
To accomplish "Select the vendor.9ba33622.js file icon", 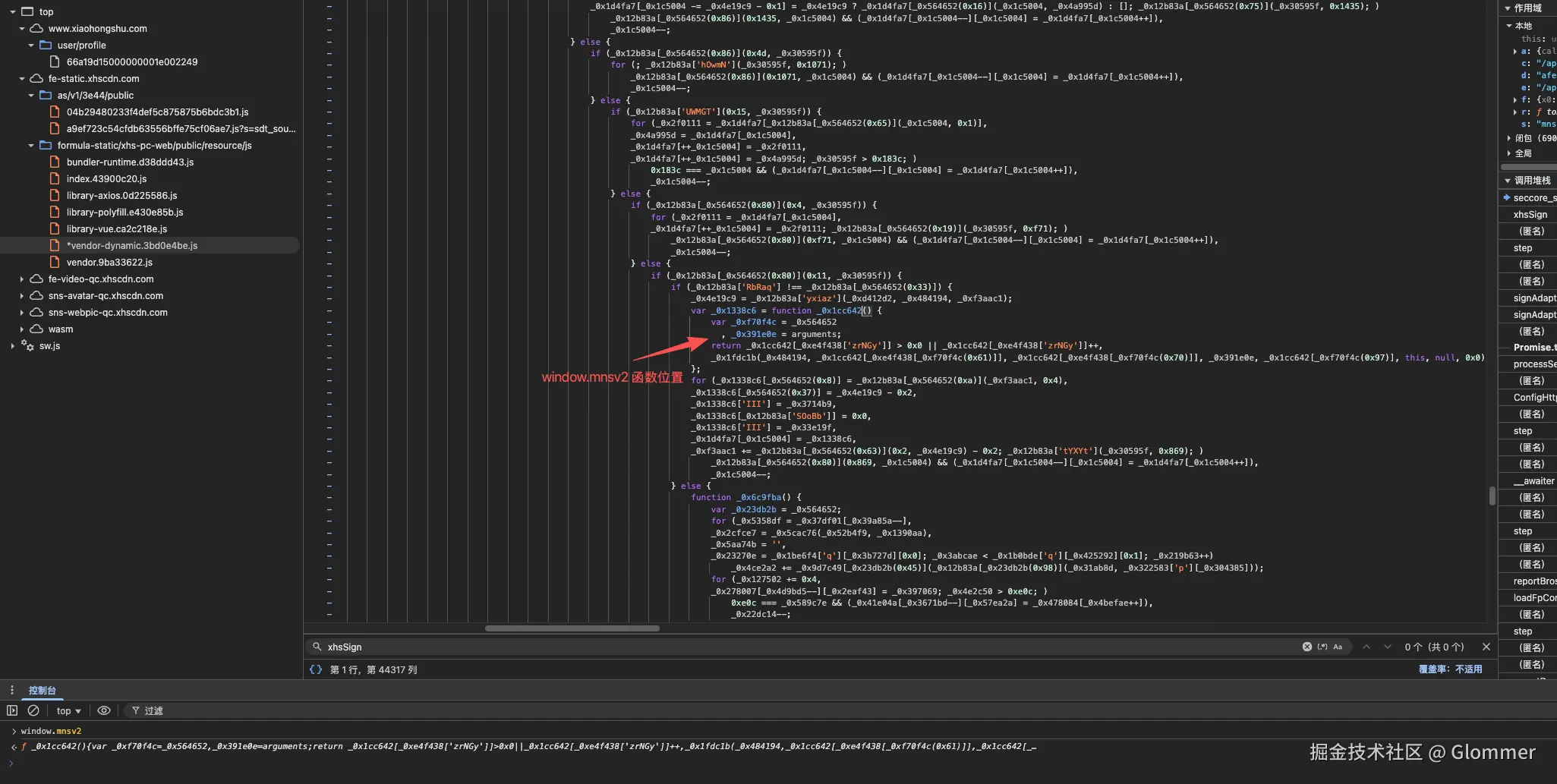I will [x=55, y=263].
